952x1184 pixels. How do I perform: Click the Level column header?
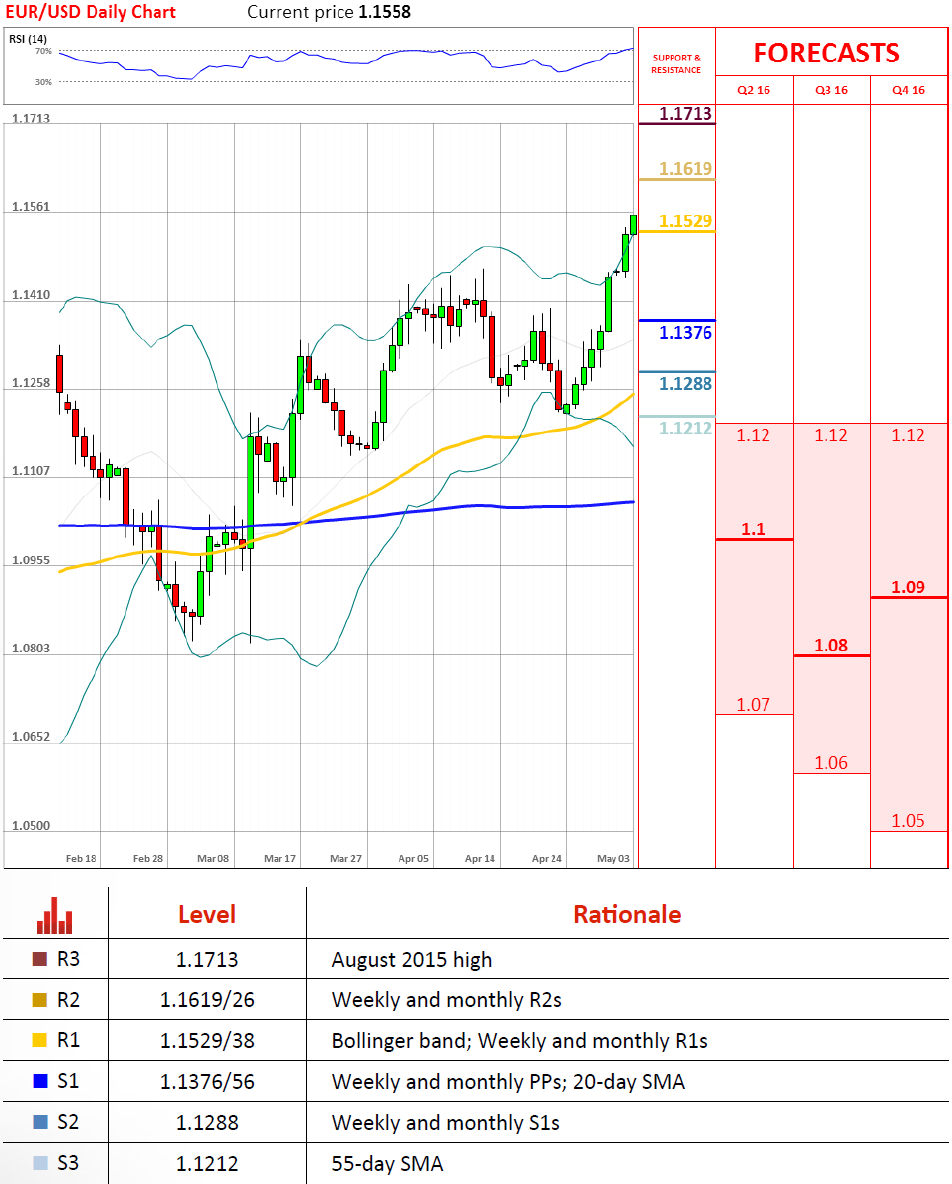coord(207,914)
